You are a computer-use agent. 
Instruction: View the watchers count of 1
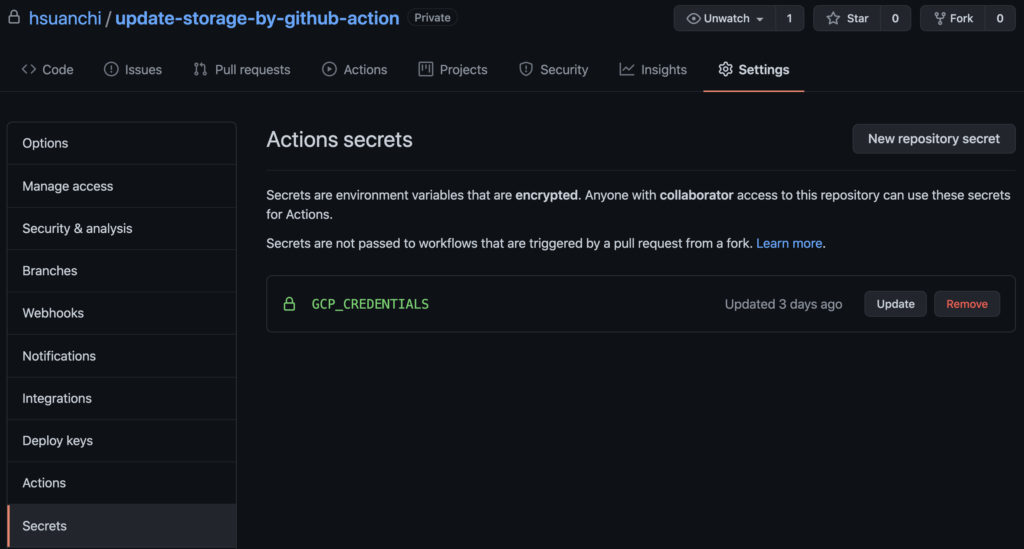click(x=789, y=18)
